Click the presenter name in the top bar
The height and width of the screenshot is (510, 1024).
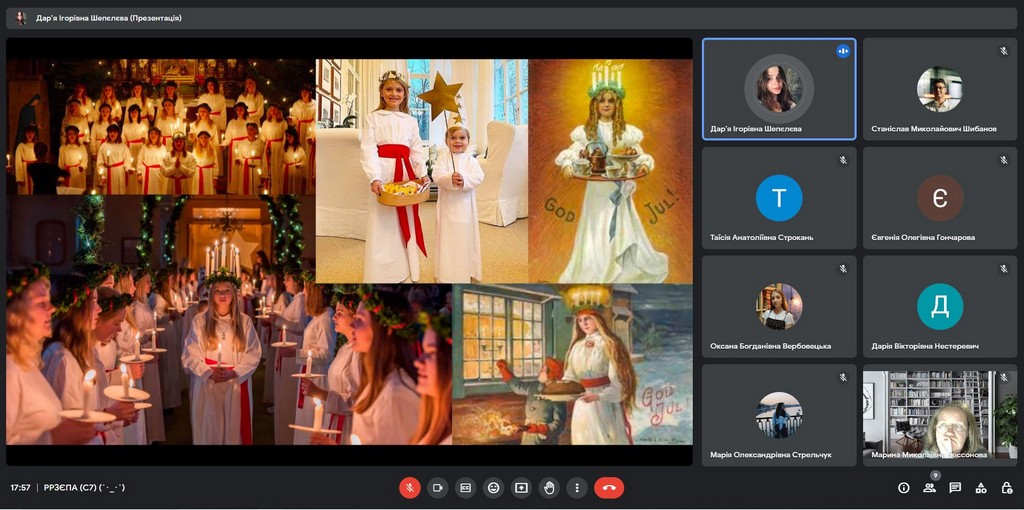click(x=108, y=18)
